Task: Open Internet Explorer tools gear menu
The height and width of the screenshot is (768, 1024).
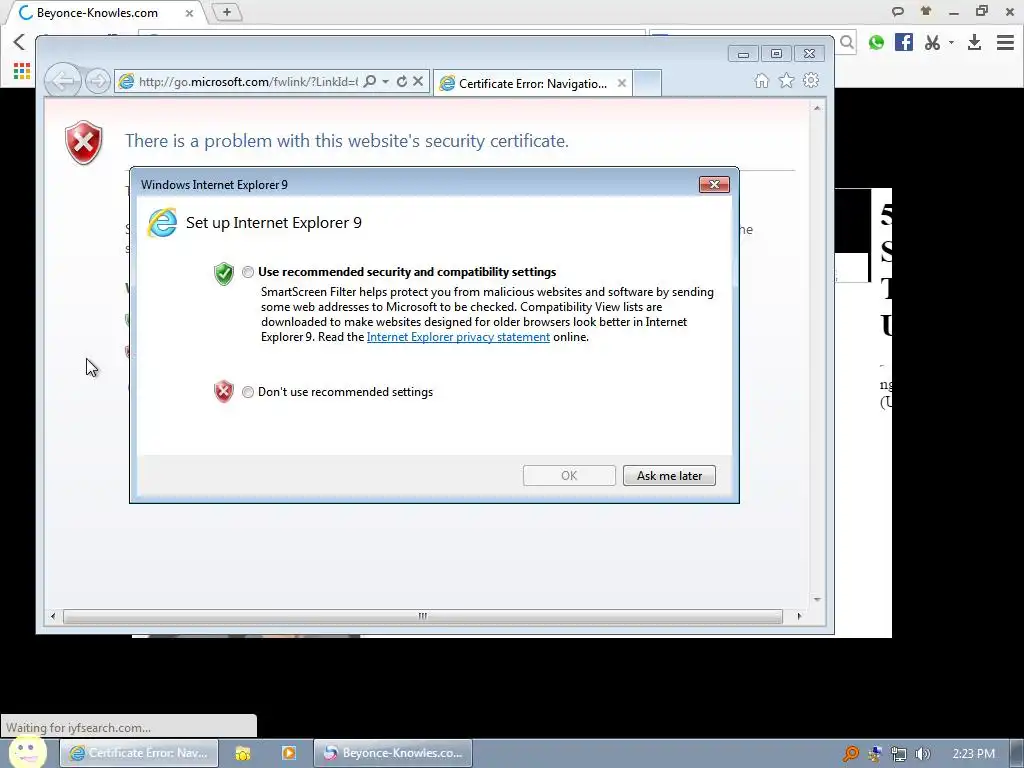Action: (811, 80)
